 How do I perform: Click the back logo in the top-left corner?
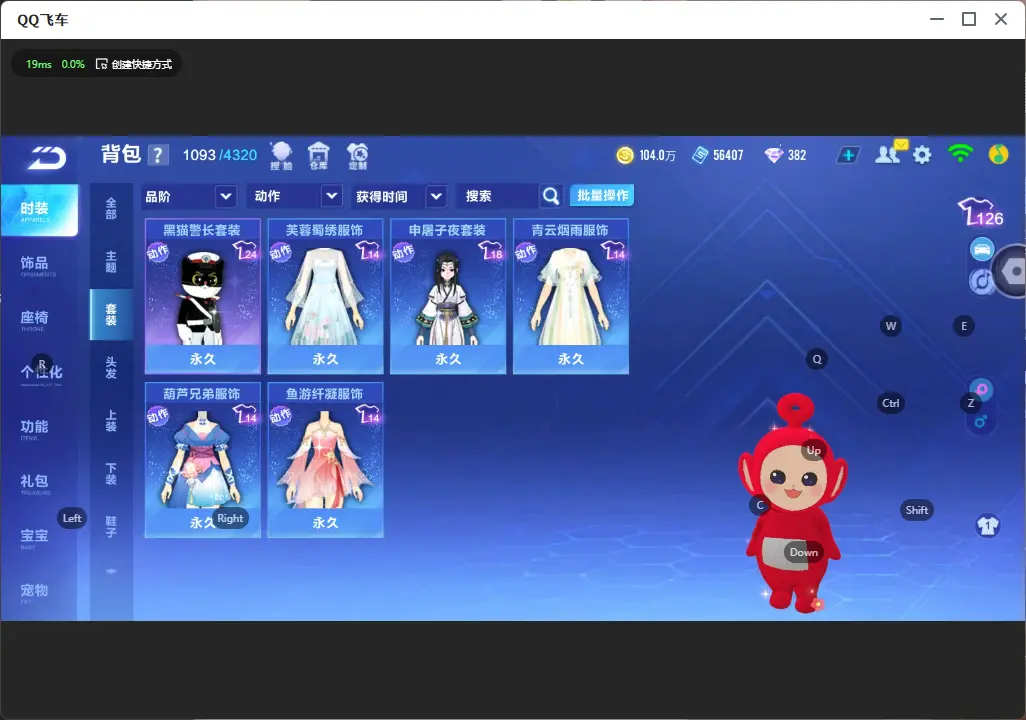click(46, 157)
